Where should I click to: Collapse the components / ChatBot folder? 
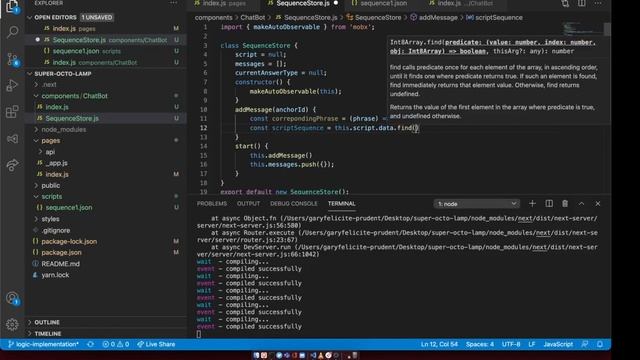tap(74, 96)
